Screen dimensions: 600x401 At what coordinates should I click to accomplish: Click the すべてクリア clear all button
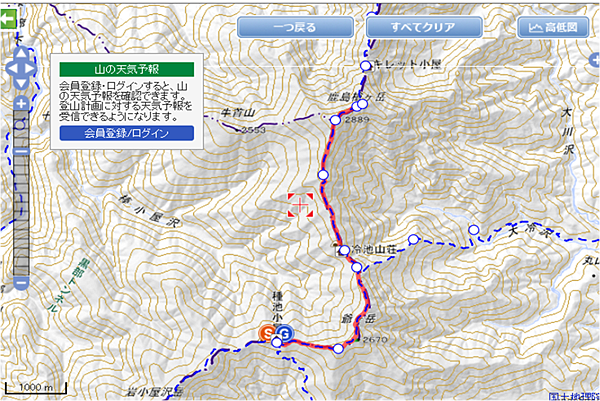coord(424,27)
